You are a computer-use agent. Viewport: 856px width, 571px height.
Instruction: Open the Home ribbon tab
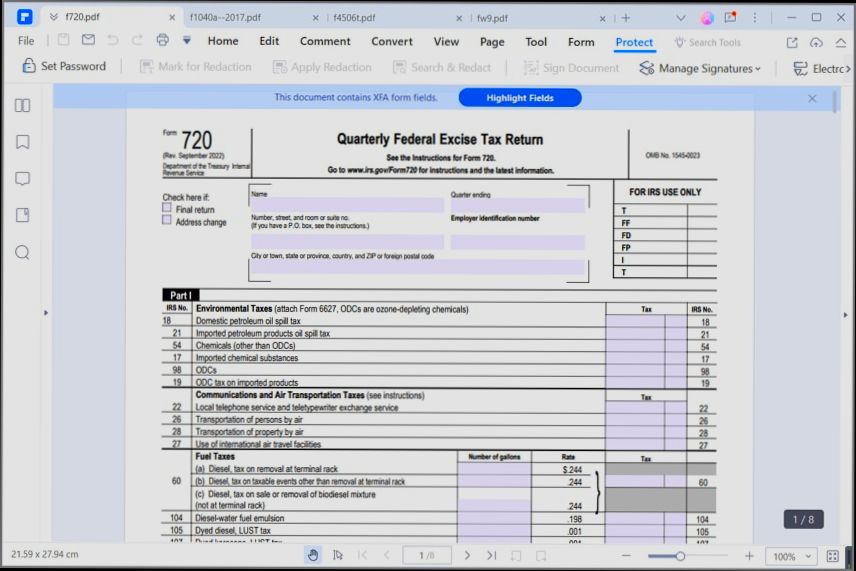point(223,41)
